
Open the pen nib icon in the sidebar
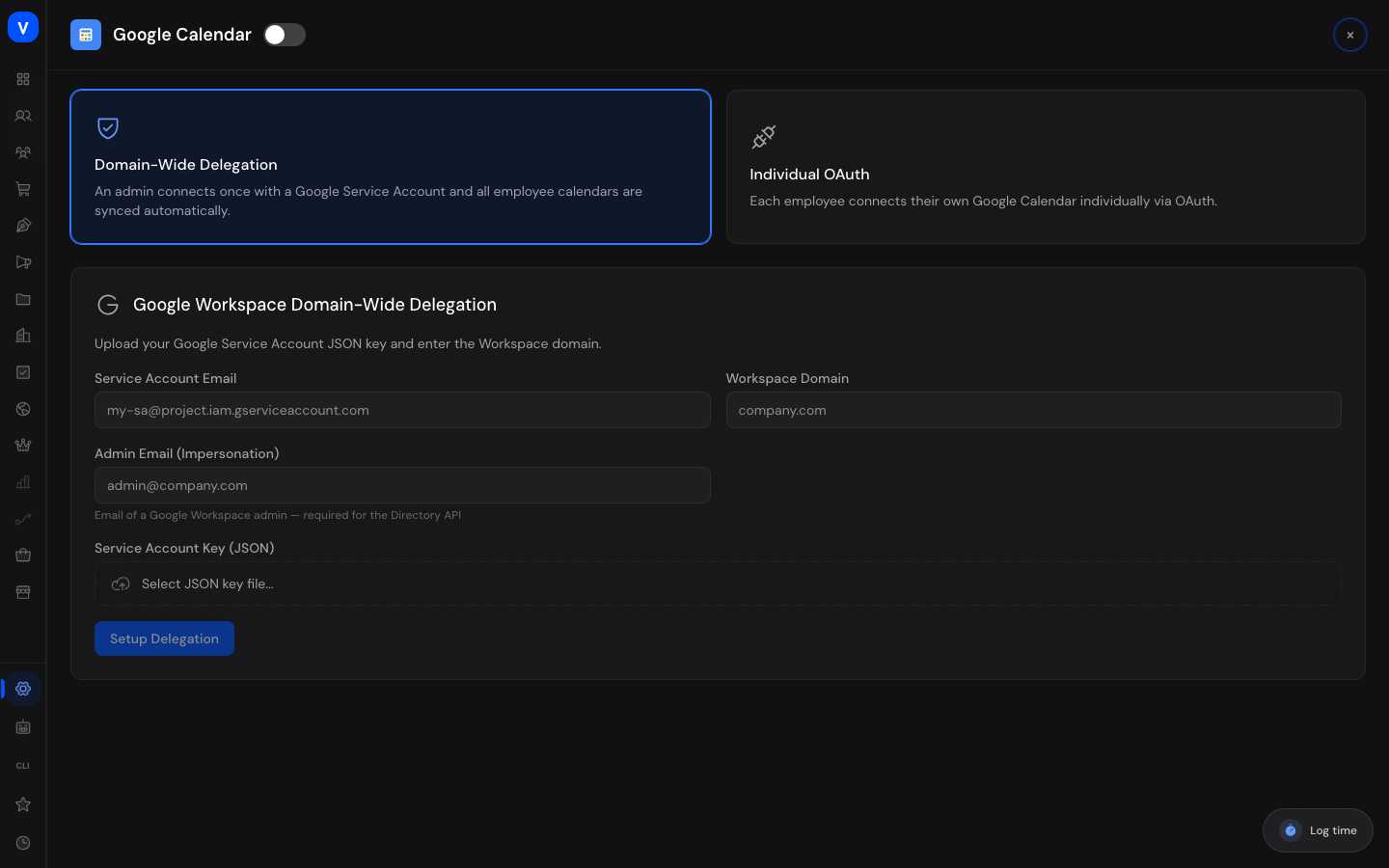coord(23,226)
